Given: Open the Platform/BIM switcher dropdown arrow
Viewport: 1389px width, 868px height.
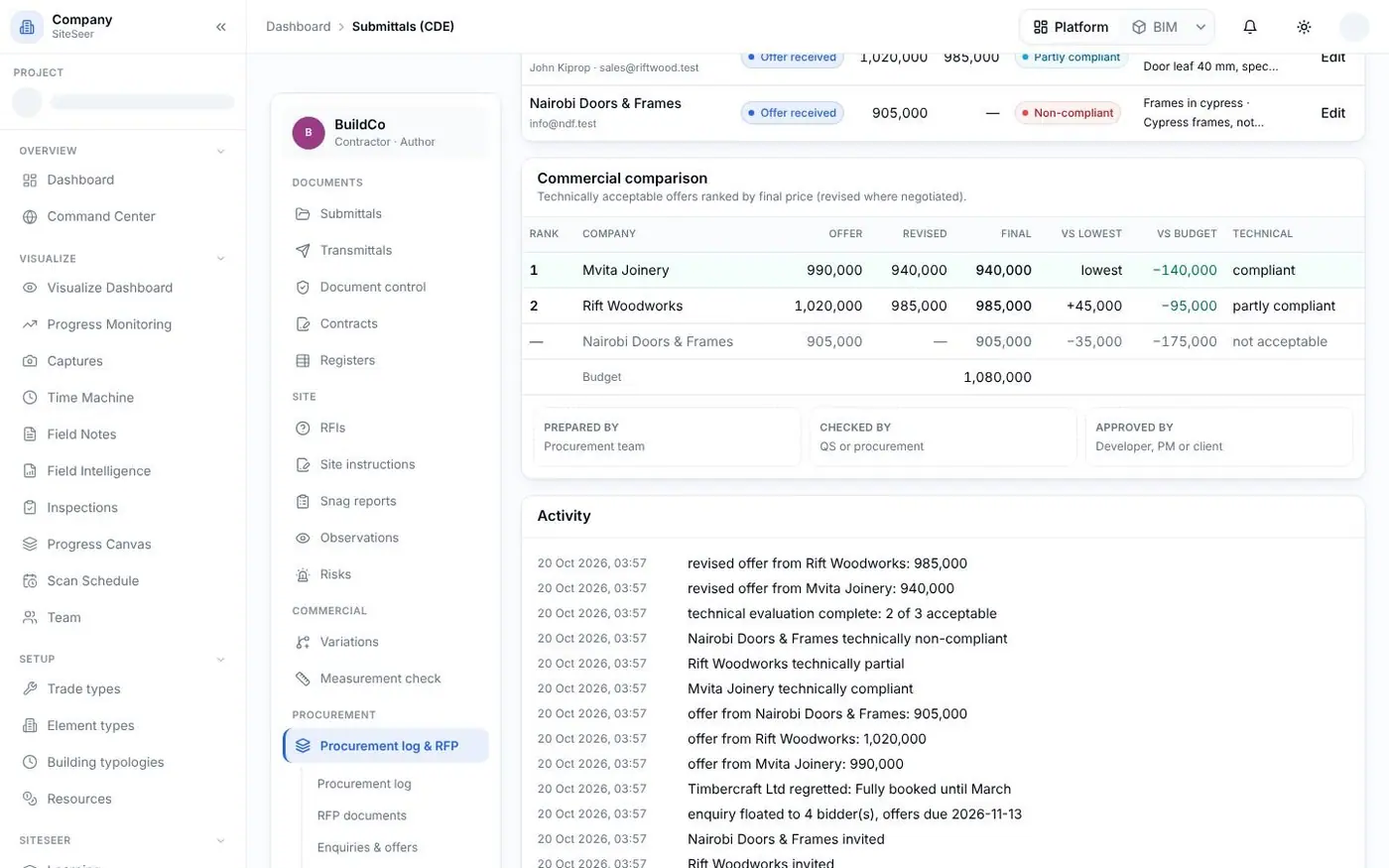Looking at the screenshot, I should [x=1200, y=27].
